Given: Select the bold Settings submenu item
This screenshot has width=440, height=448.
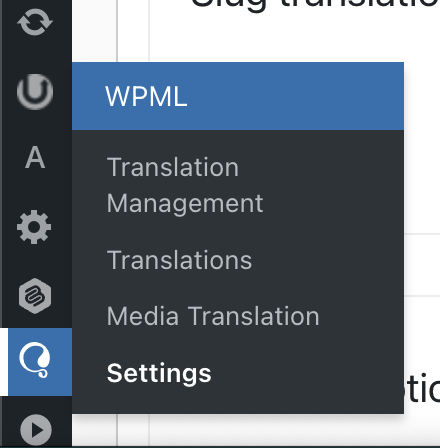Looking at the screenshot, I should (x=159, y=374).
